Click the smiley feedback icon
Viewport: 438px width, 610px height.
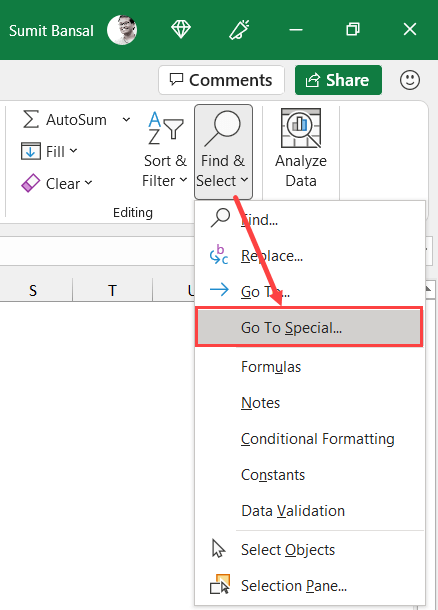click(410, 81)
